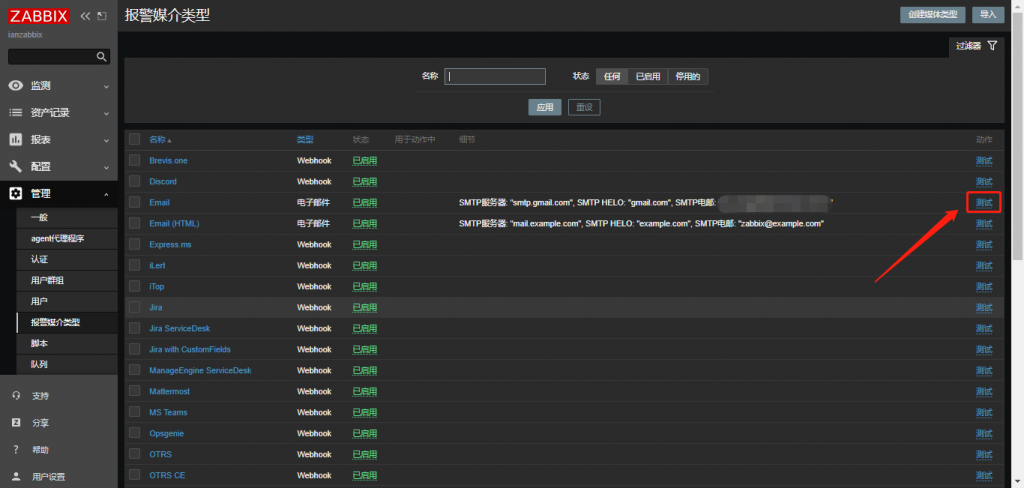
Task: Expand 配置 menu chevron
Action: pyautogui.click(x=106, y=167)
